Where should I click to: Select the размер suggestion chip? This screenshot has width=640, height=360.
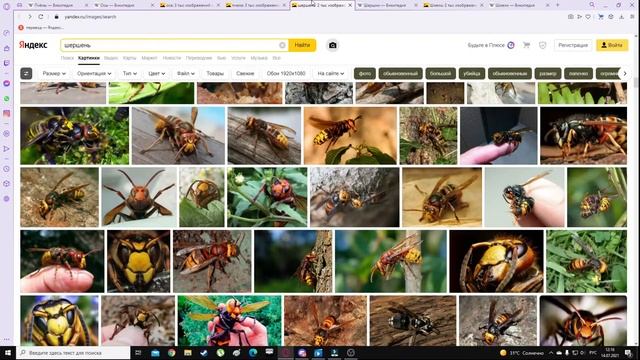point(548,73)
